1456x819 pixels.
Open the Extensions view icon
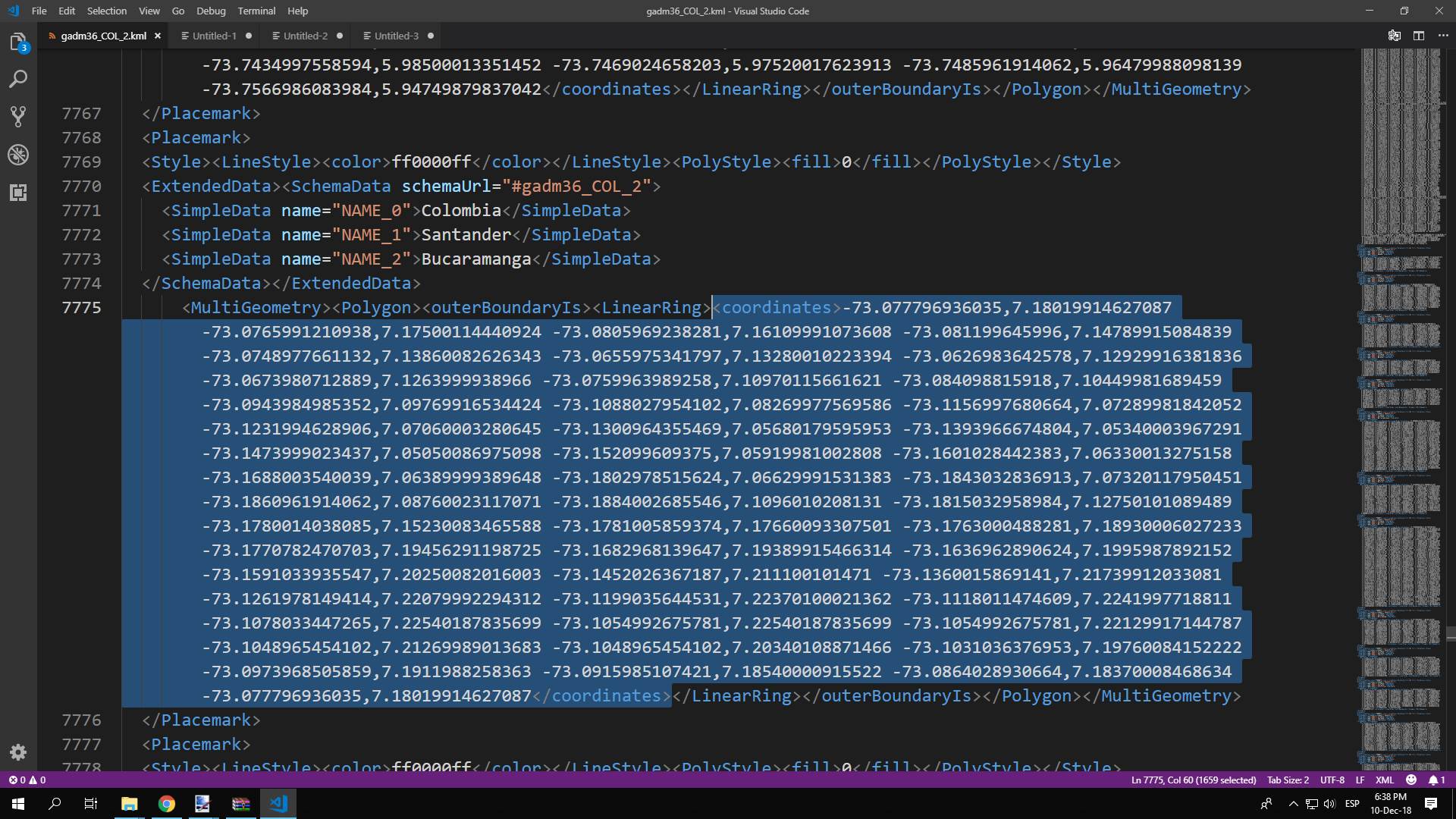pos(18,193)
